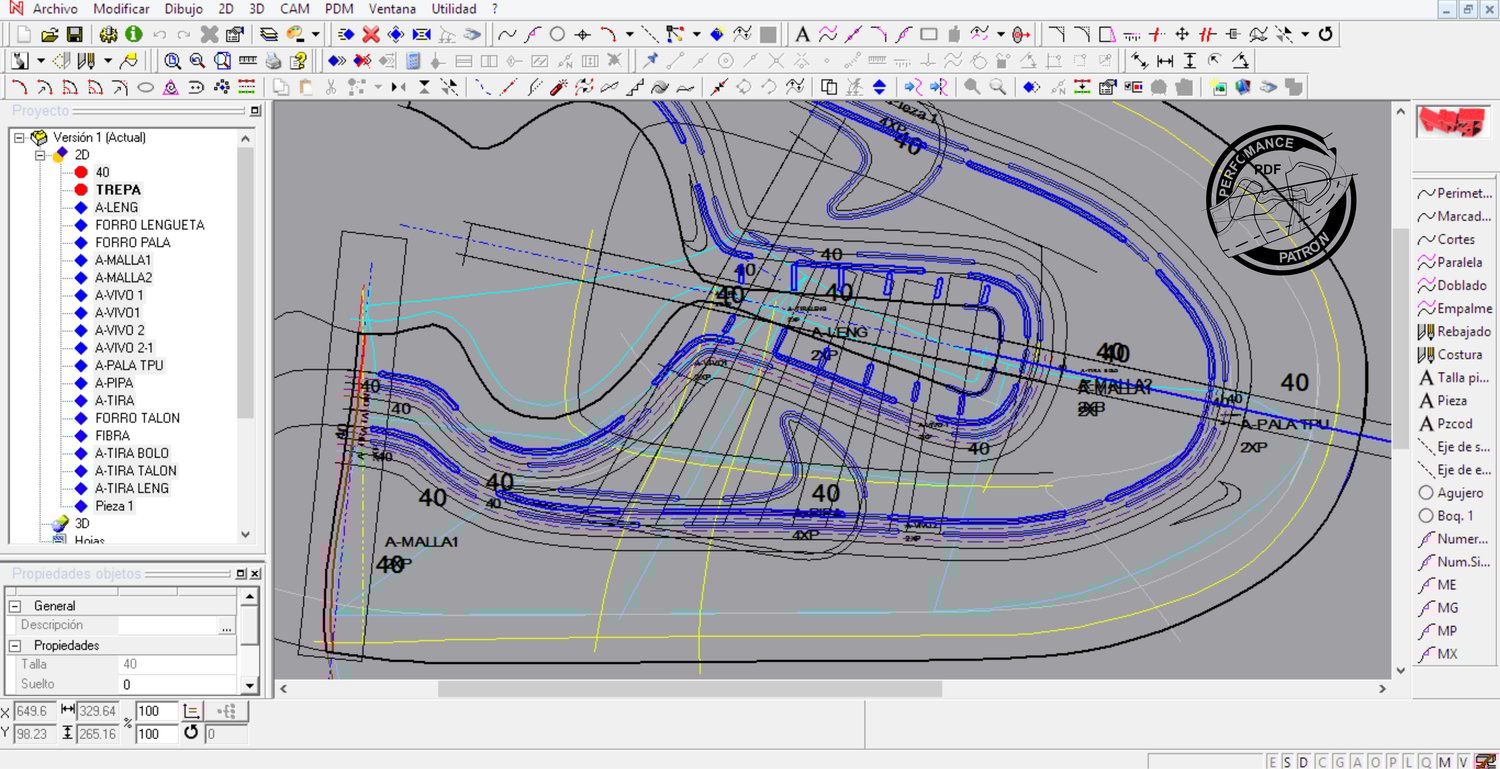The height and width of the screenshot is (769, 1500).
Task: Select the circle drawing tool
Action: point(557,34)
